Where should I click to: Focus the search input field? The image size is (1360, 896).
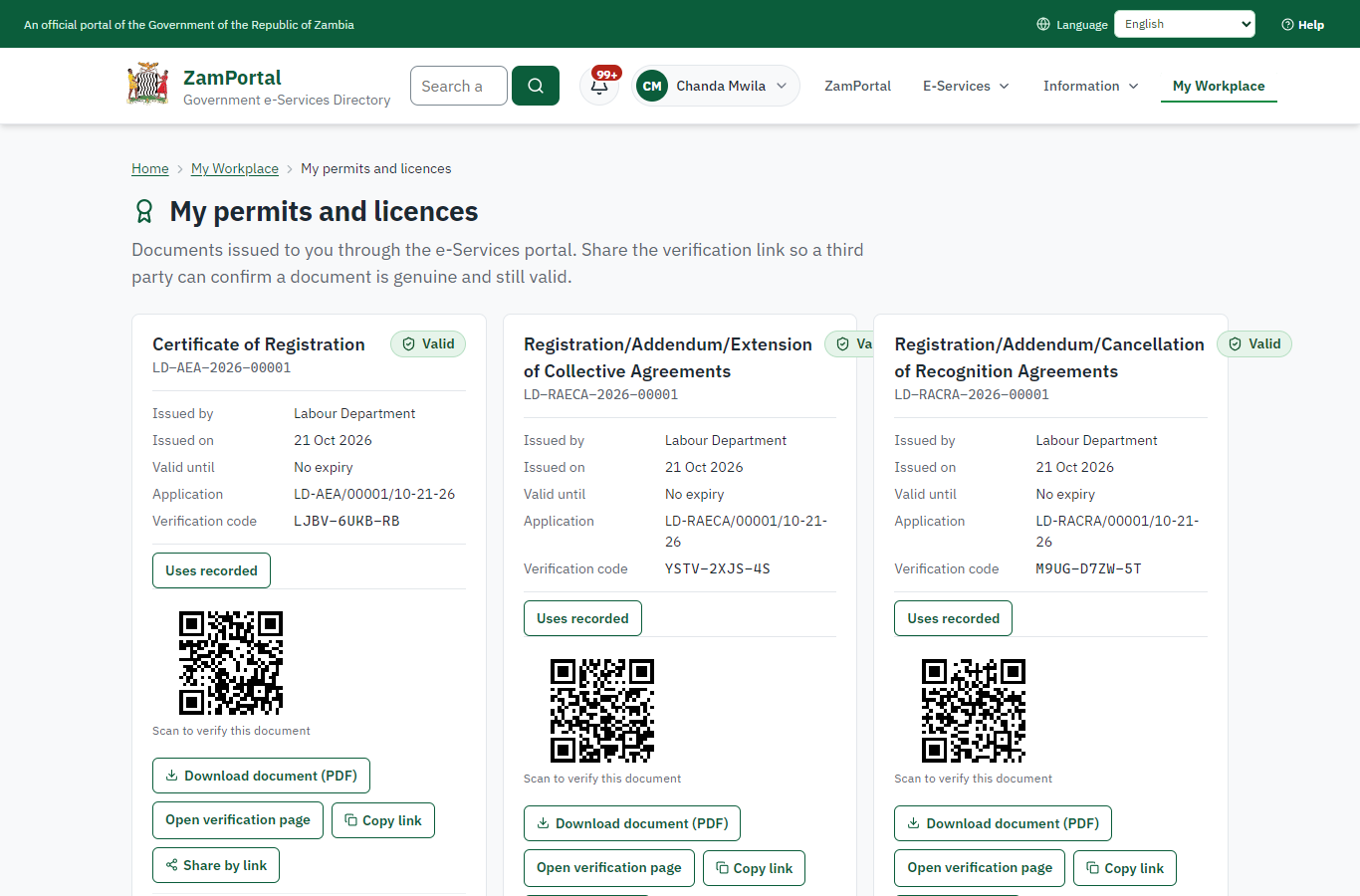pyautogui.click(x=459, y=86)
